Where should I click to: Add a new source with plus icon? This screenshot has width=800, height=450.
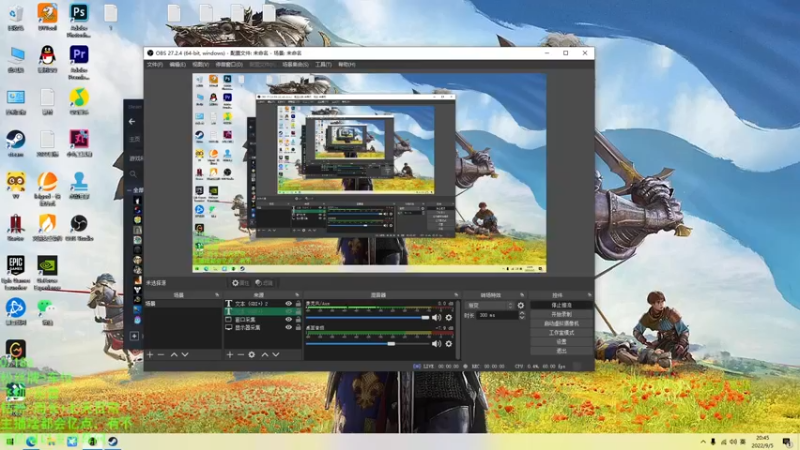230,355
